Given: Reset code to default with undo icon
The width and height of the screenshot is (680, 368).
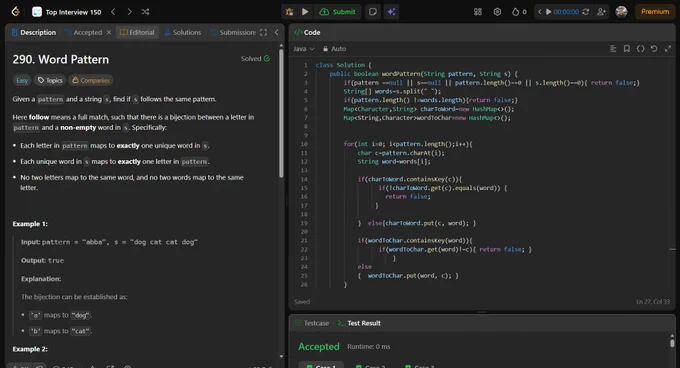Looking at the screenshot, I should tap(654, 49).
